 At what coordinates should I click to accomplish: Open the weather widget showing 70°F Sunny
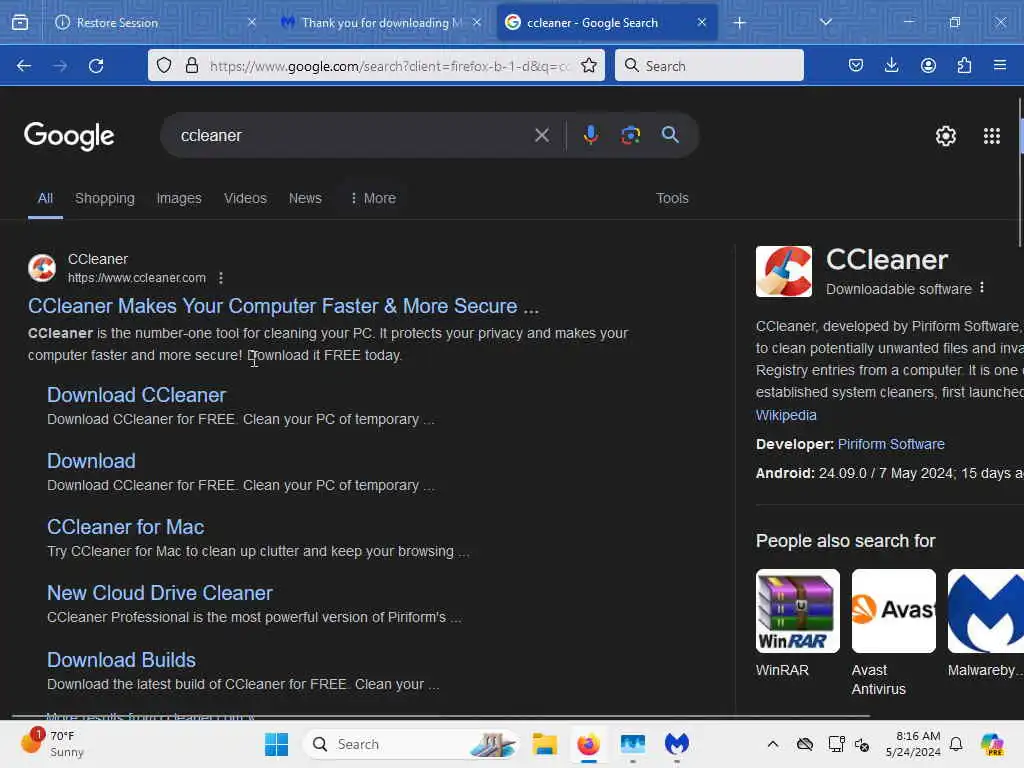click(x=52, y=744)
